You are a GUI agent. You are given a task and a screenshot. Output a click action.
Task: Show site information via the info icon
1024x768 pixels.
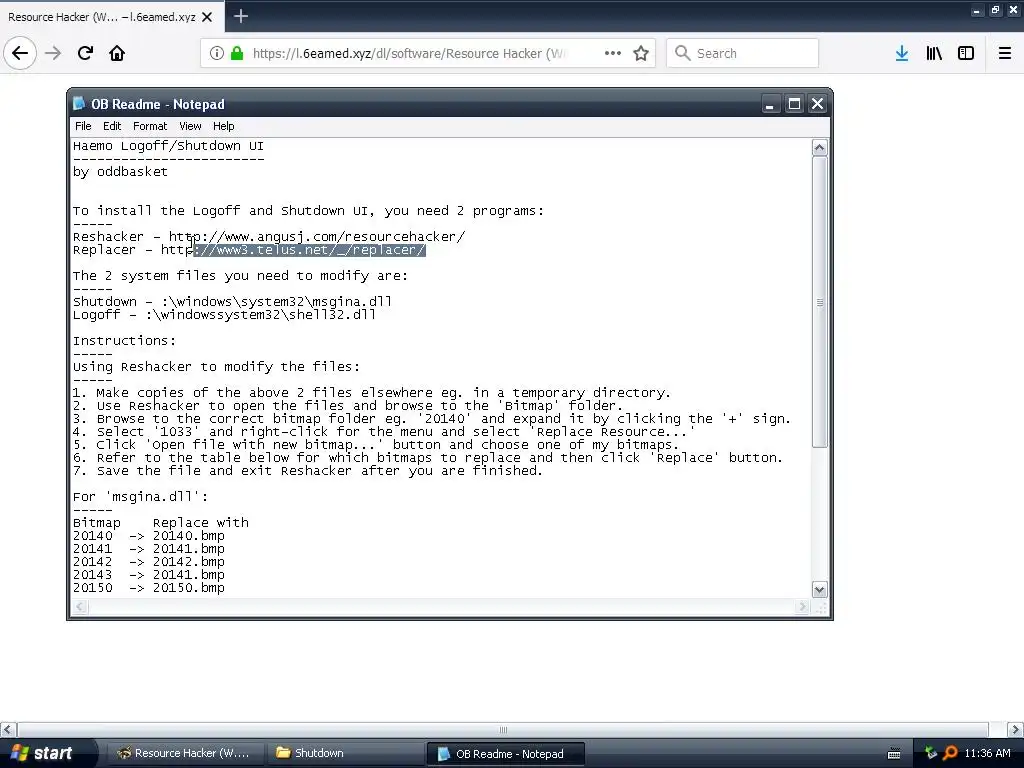tap(217, 53)
